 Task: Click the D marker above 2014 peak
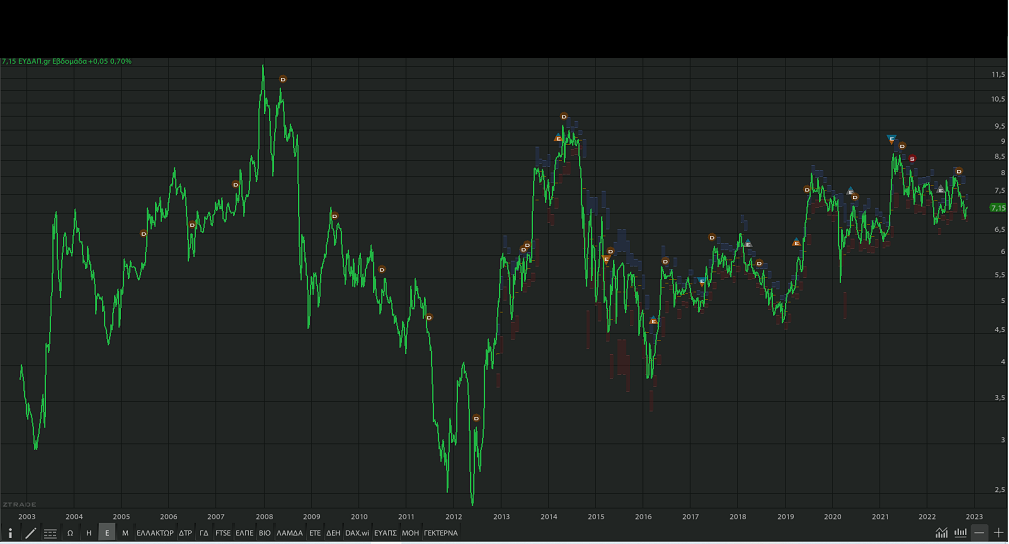click(564, 117)
